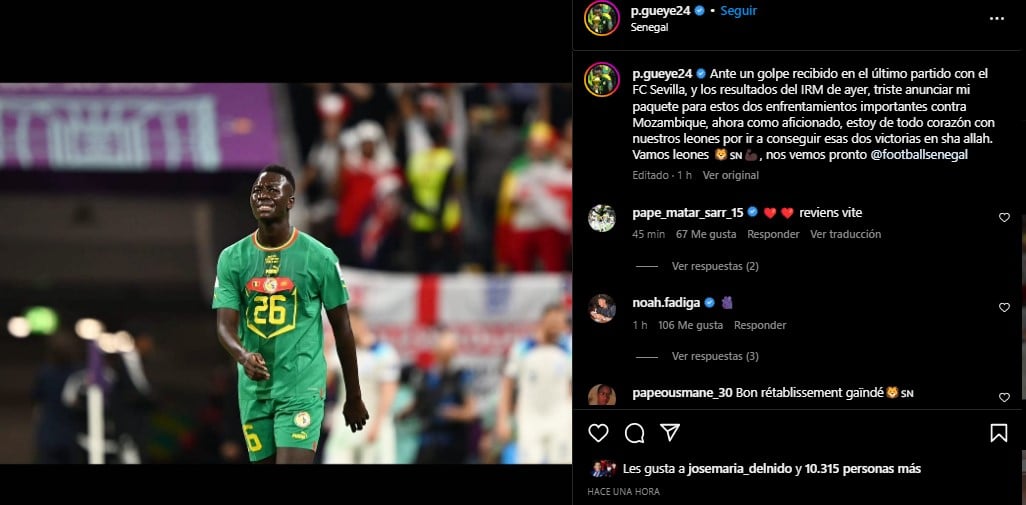Like noah.fadiga's comment heart
The image size is (1026, 505).
pyautogui.click(x=1004, y=307)
